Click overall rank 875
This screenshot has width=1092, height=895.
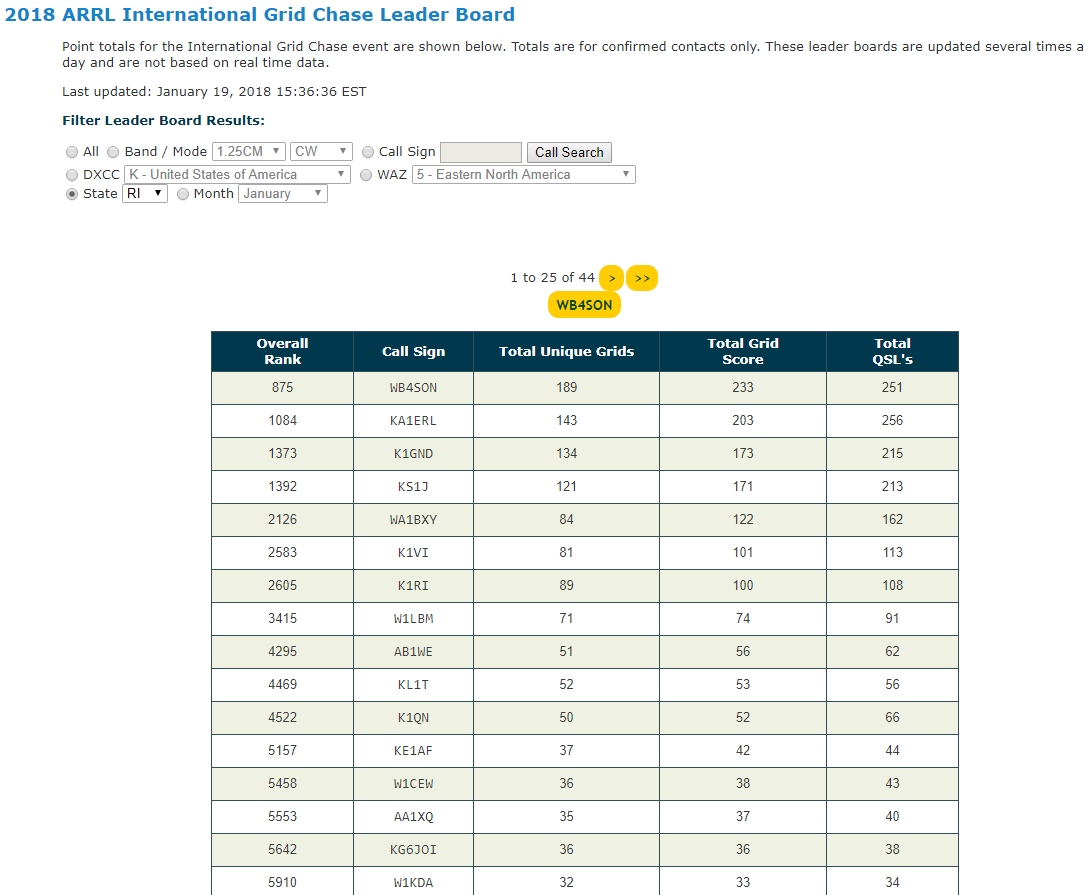click(x=282, y=387)
